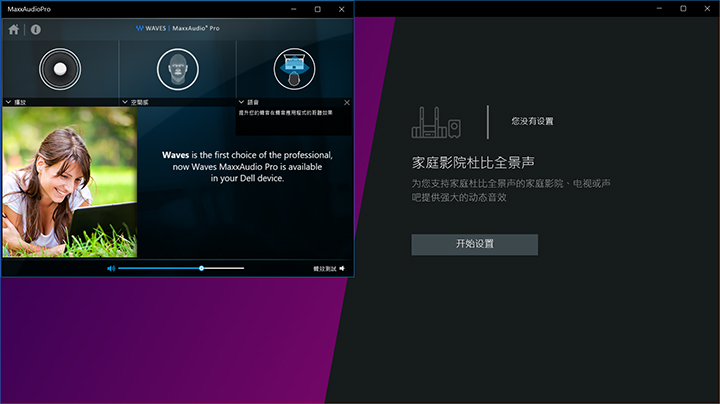Minimize the Dolby settings window

click(x=659, y=8)
